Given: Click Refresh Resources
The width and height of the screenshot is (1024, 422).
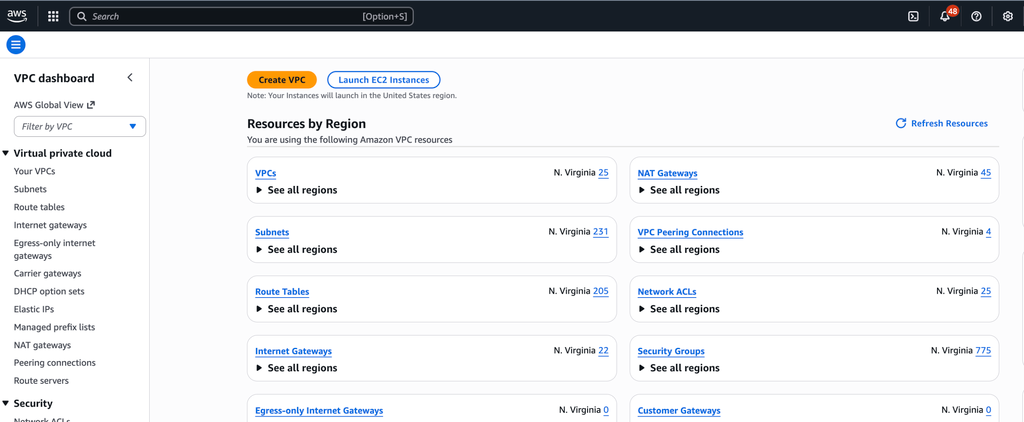Looking at the screenshot, I should (942, 123).
